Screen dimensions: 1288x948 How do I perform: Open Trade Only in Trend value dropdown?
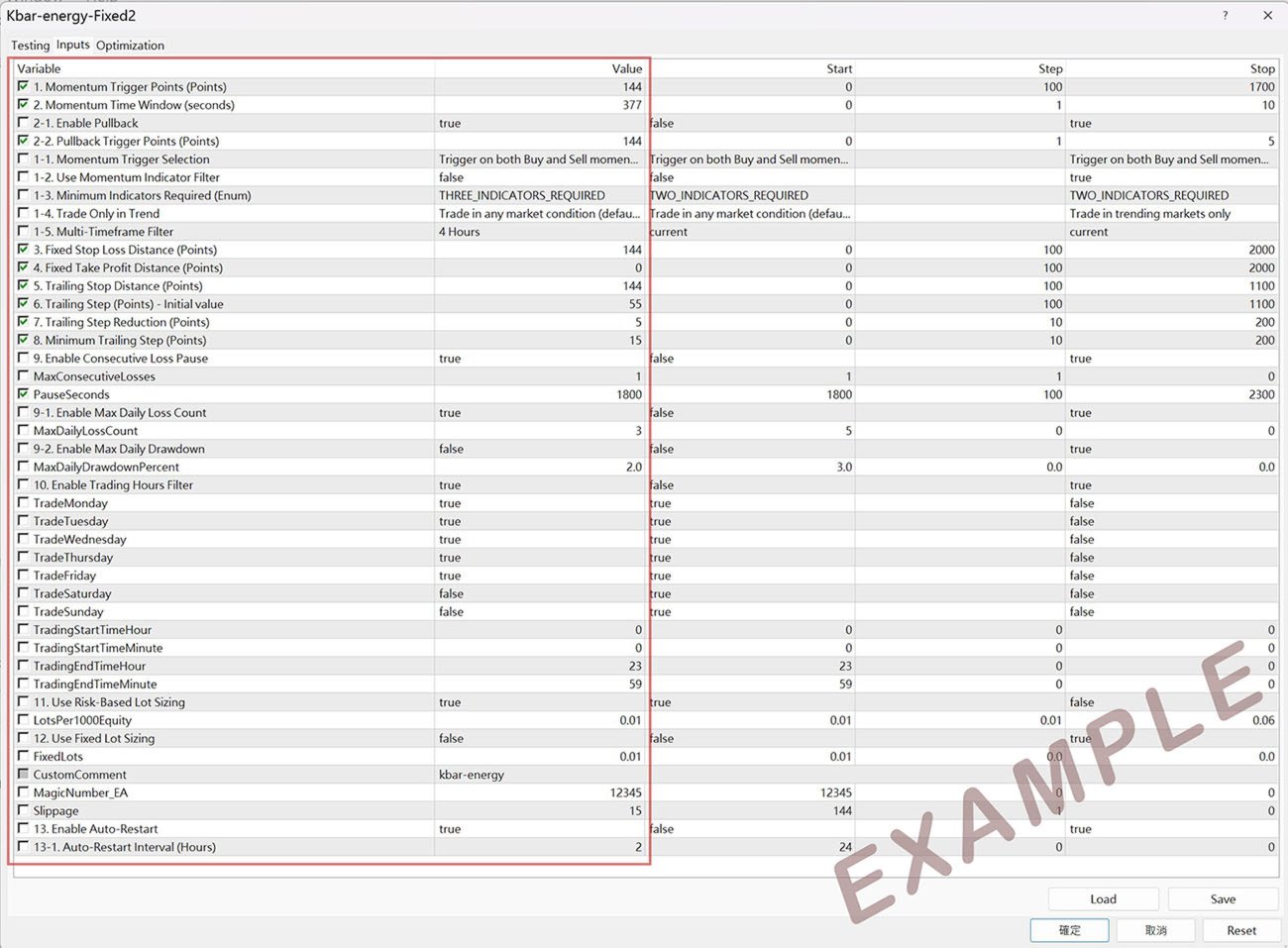click(x=540, y=214)
